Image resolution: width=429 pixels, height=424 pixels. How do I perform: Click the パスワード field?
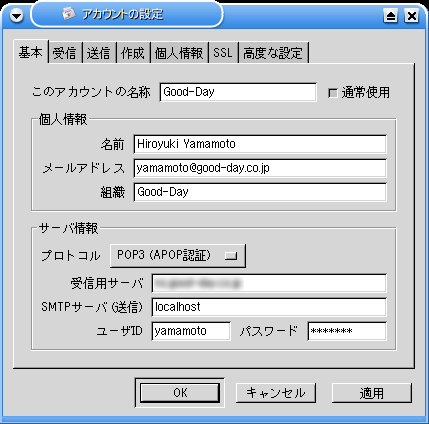tap(347, 331)
